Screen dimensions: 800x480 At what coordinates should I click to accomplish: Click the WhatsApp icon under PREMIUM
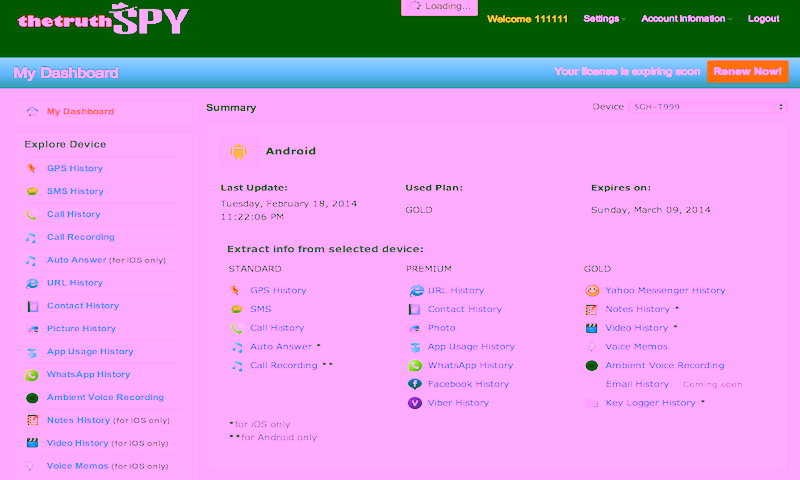[415, 366]
